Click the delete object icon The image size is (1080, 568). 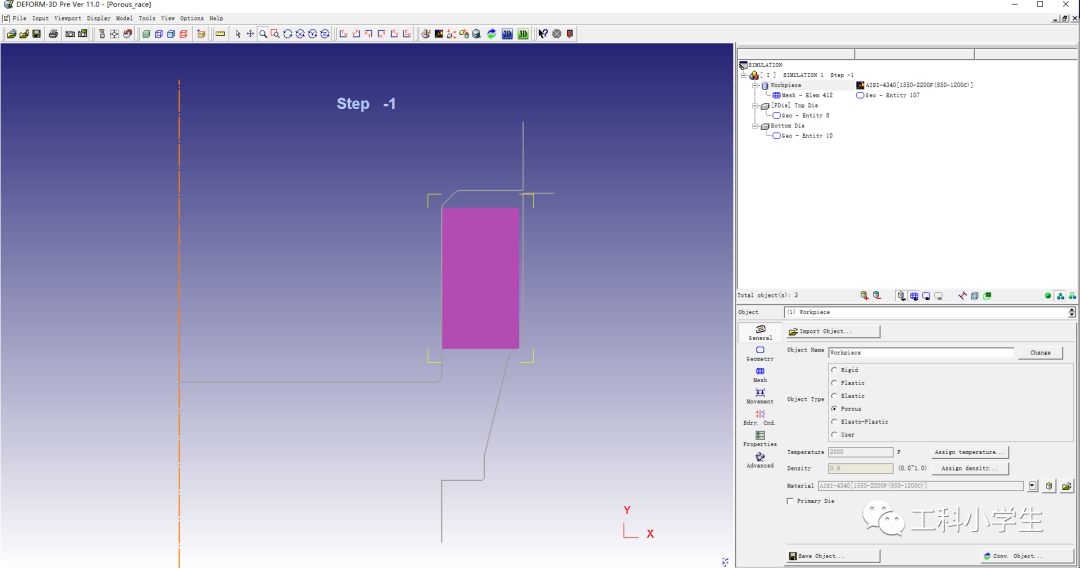877,295
